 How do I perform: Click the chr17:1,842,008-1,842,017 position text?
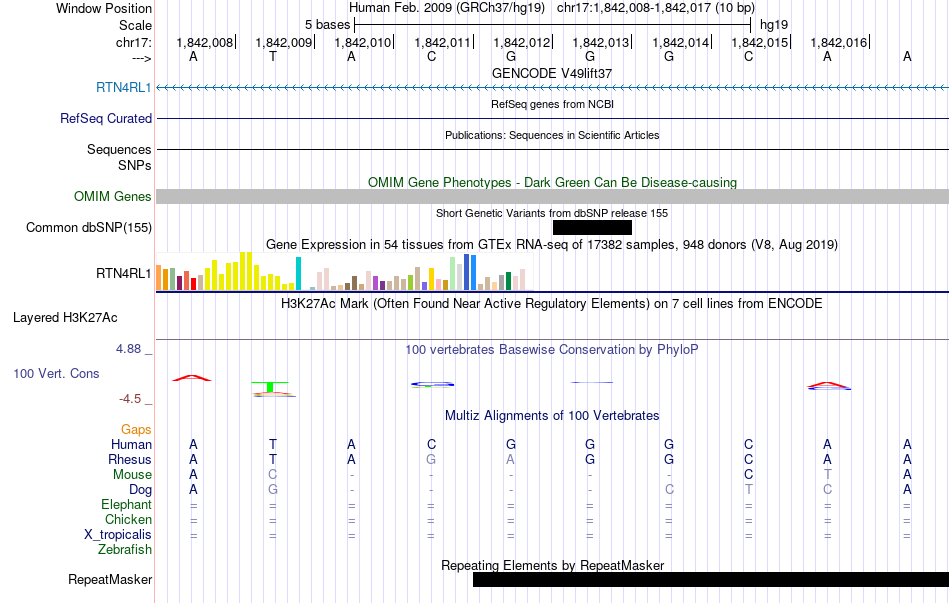(656, 8)
